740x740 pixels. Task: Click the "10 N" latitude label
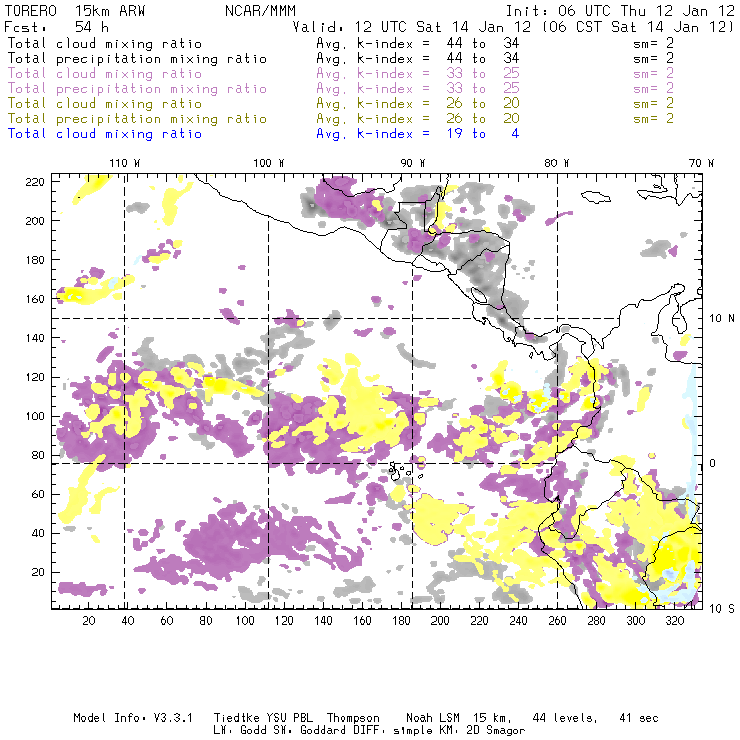[x=722, y=319]
